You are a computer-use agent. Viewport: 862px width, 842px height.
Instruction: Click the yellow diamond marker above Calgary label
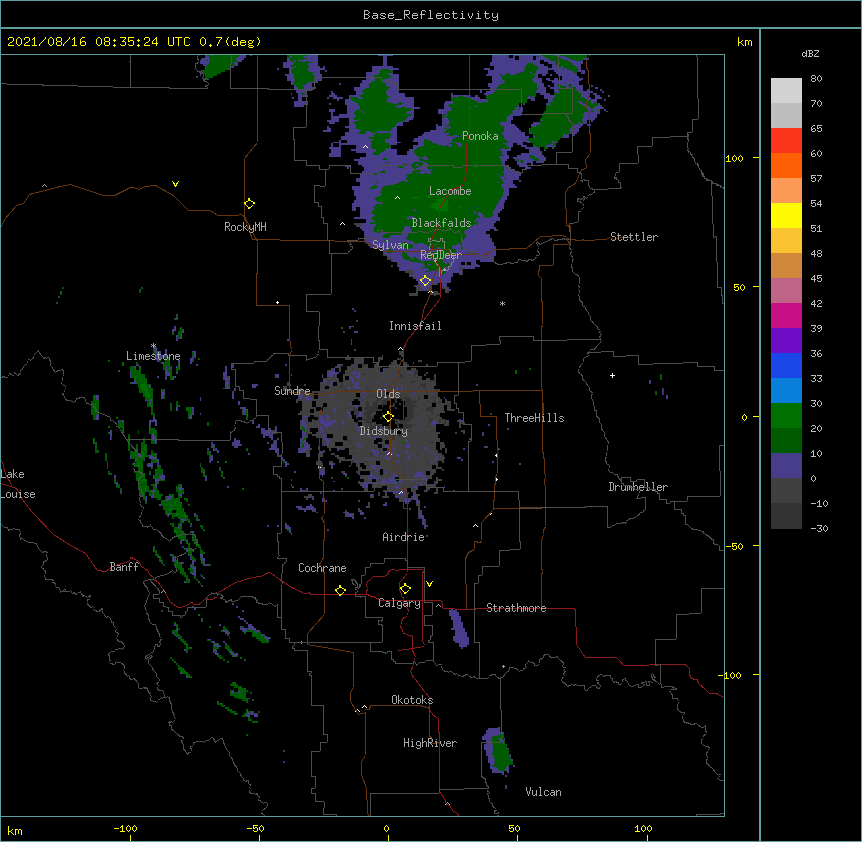click(405, 589)
